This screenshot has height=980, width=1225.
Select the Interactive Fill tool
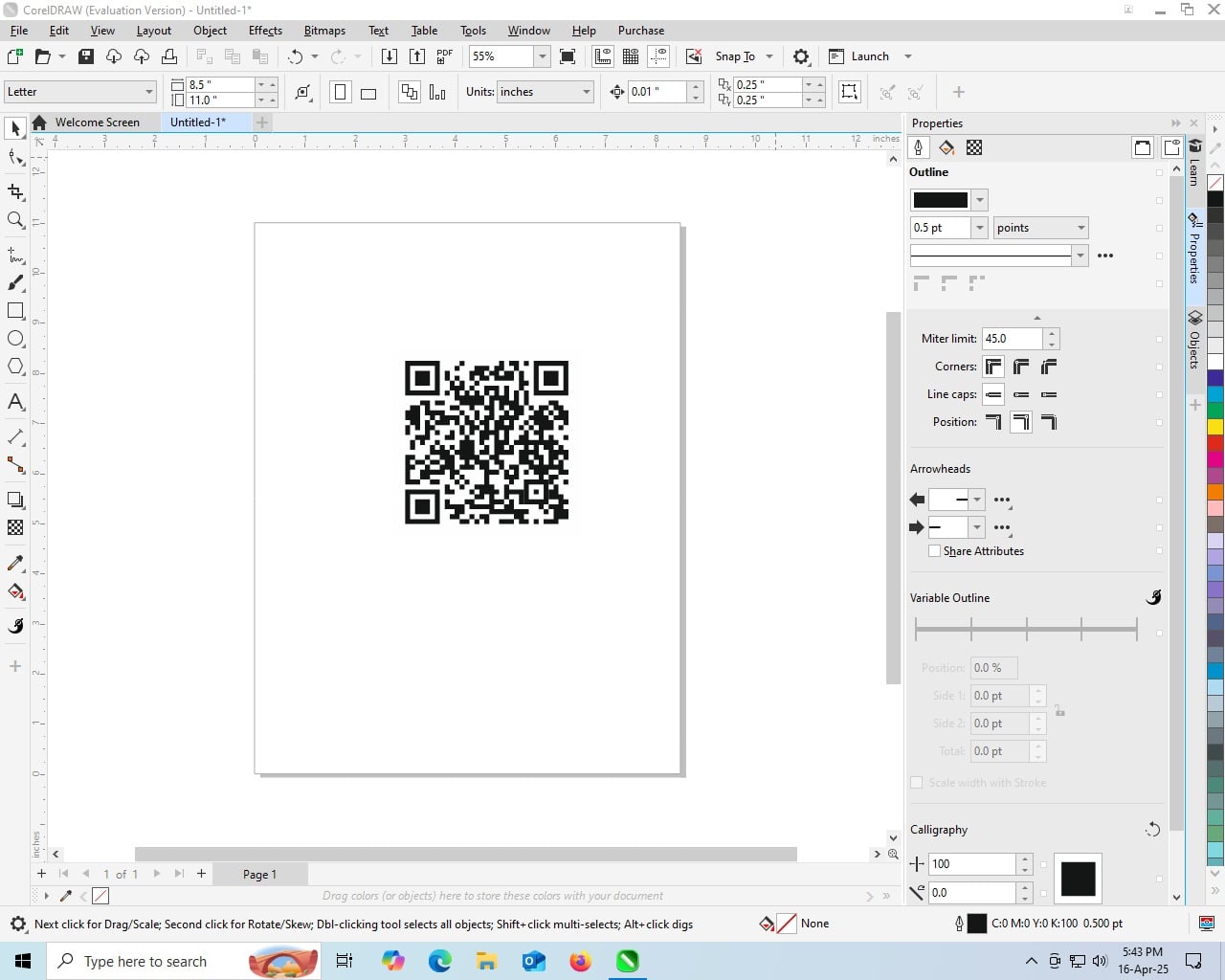pos(15,591)
